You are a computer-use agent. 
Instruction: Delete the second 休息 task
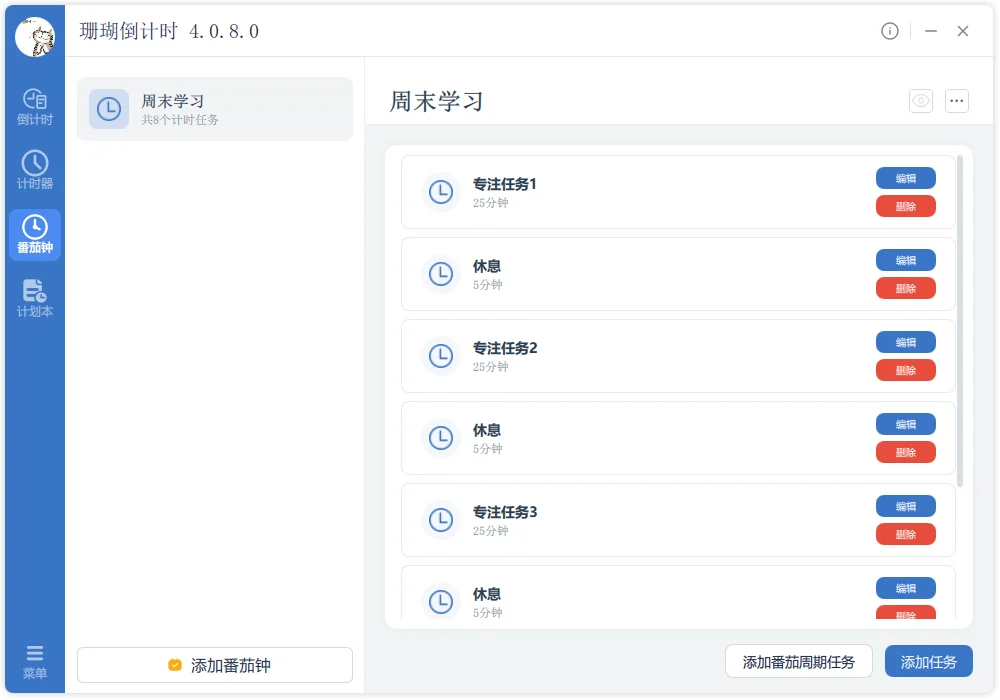coord(906,452)
